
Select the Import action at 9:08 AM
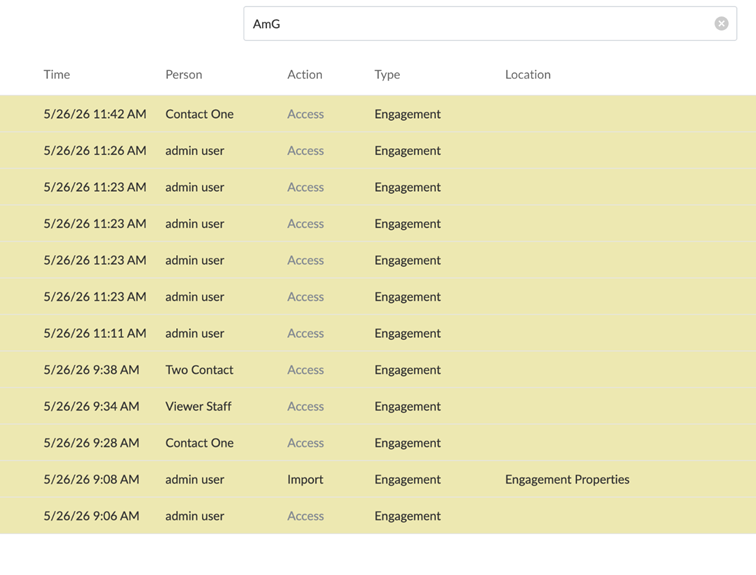click(305, 480)
